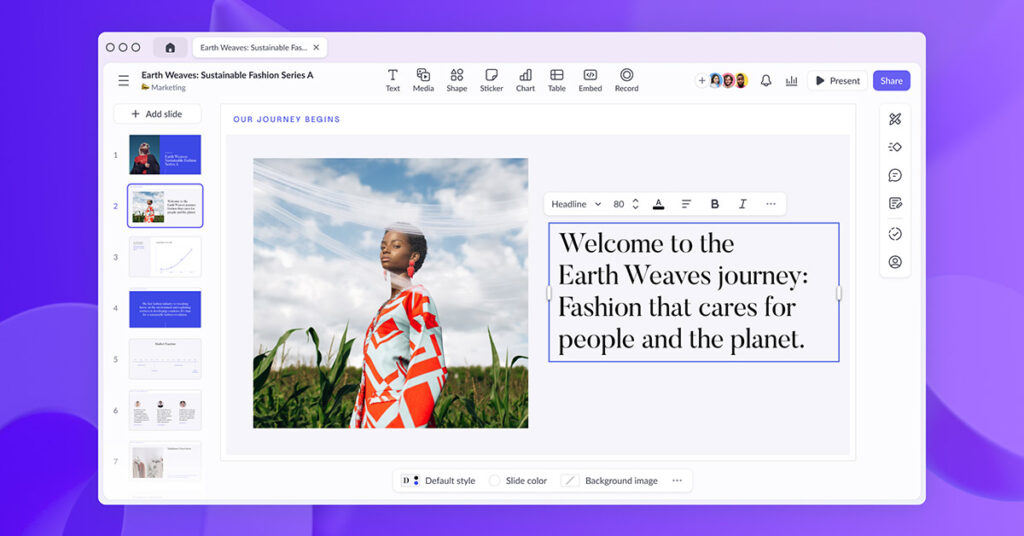
Task: Open the notifications bell
Action: pyautogui.click(x=766, y=81)
